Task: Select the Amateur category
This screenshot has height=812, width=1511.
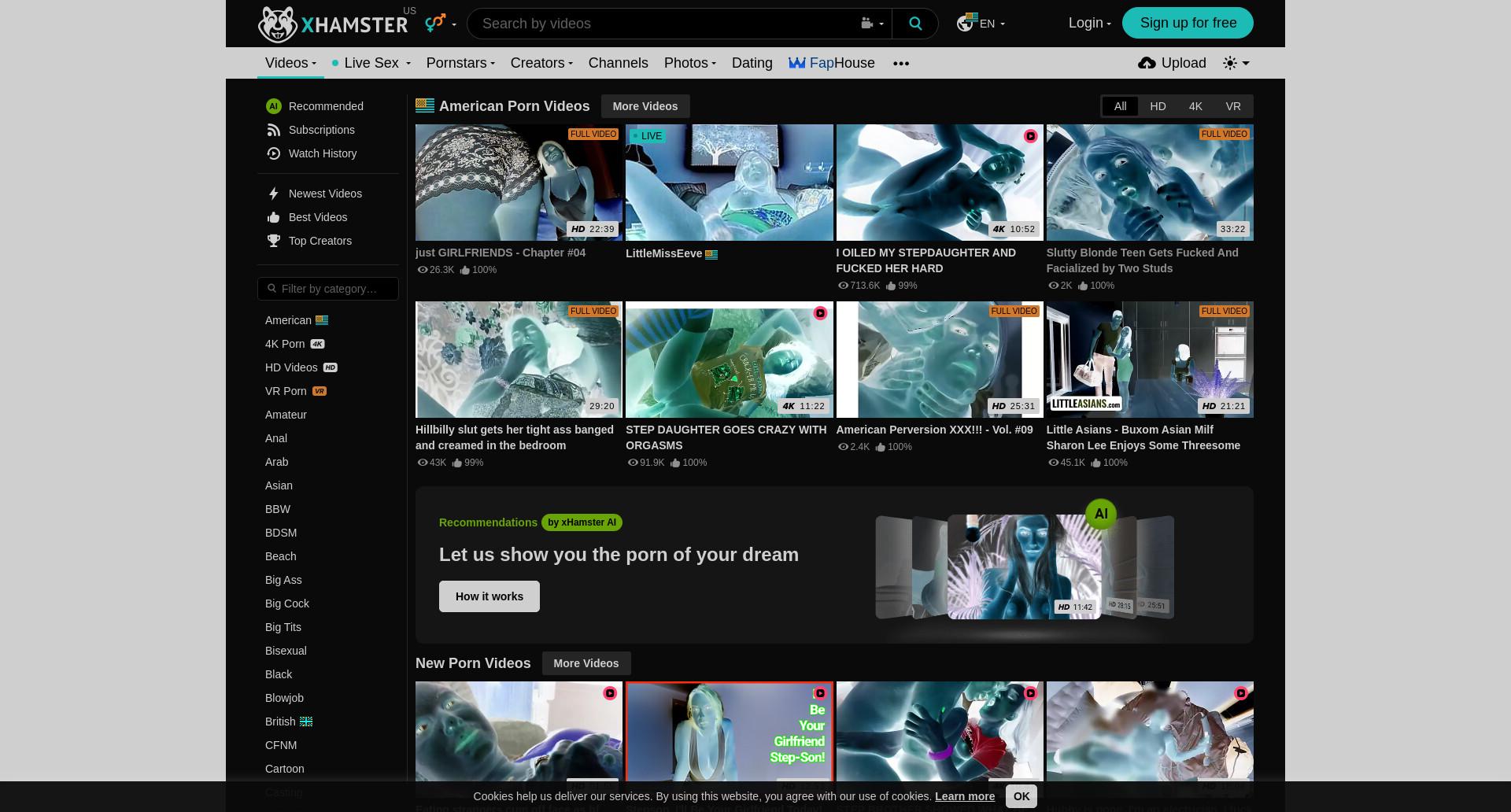Action: 286,415
